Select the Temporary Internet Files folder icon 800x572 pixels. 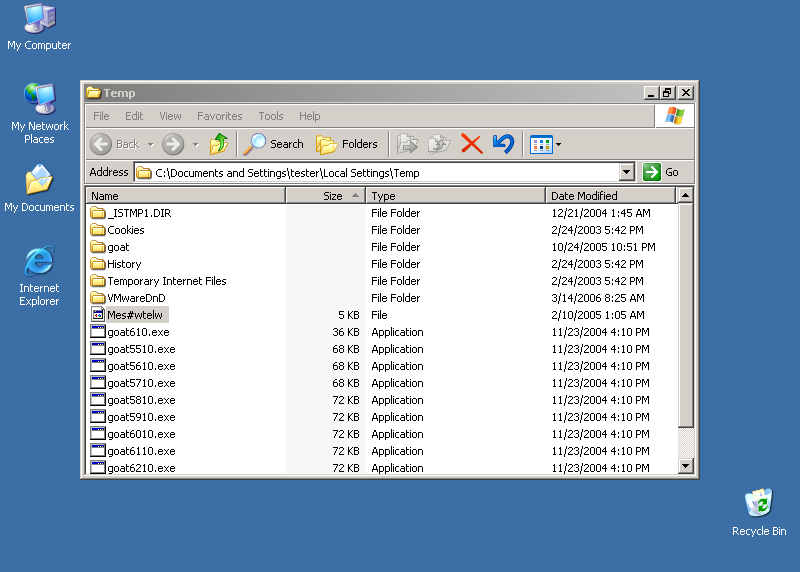pos(97,281)
